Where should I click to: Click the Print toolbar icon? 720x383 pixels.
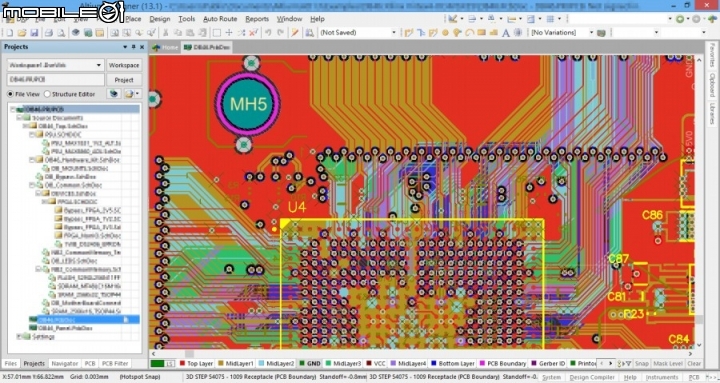tap(49, 33)
